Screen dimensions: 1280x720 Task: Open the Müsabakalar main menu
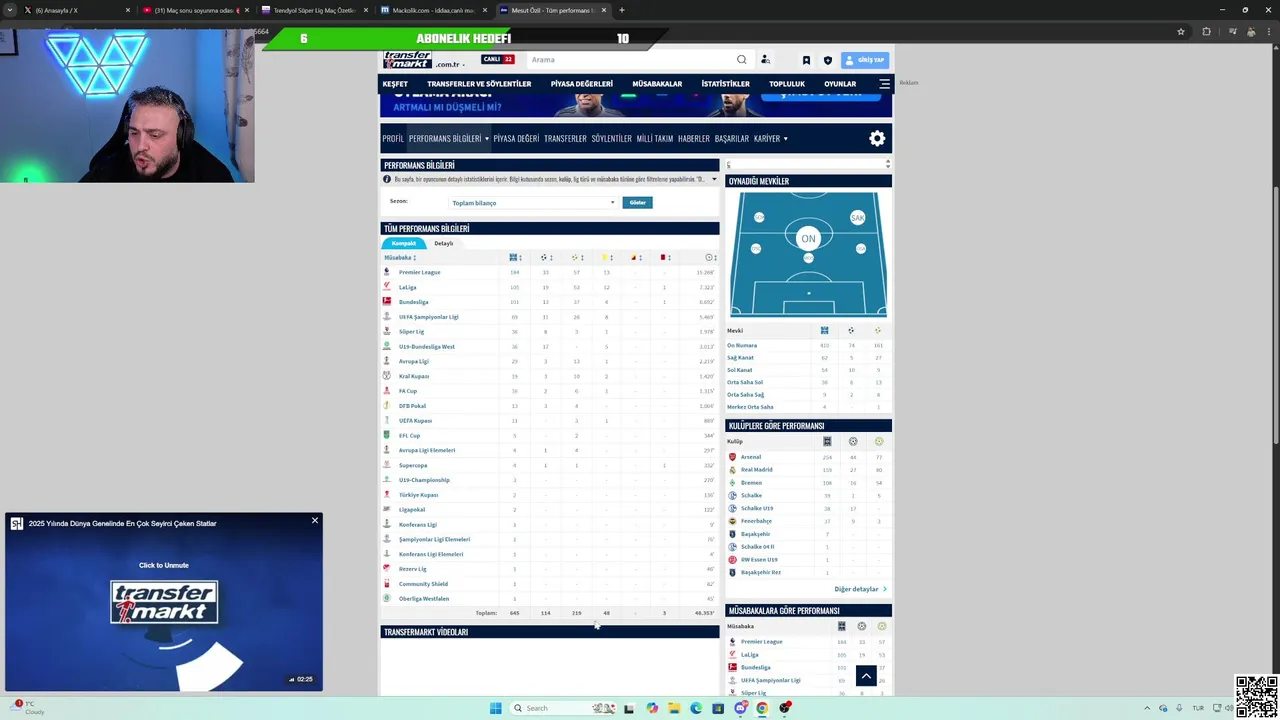tap(657, 84)
